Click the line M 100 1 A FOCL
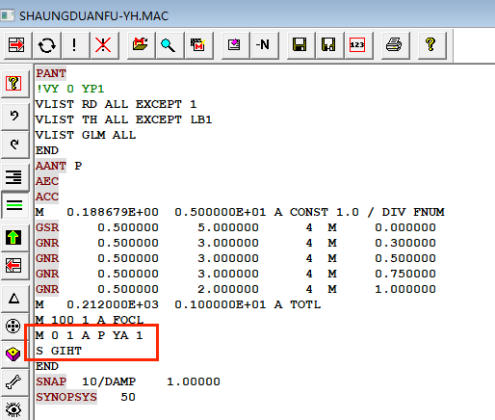The height and width of the screenshot is (420, 495). coord(89,320)
